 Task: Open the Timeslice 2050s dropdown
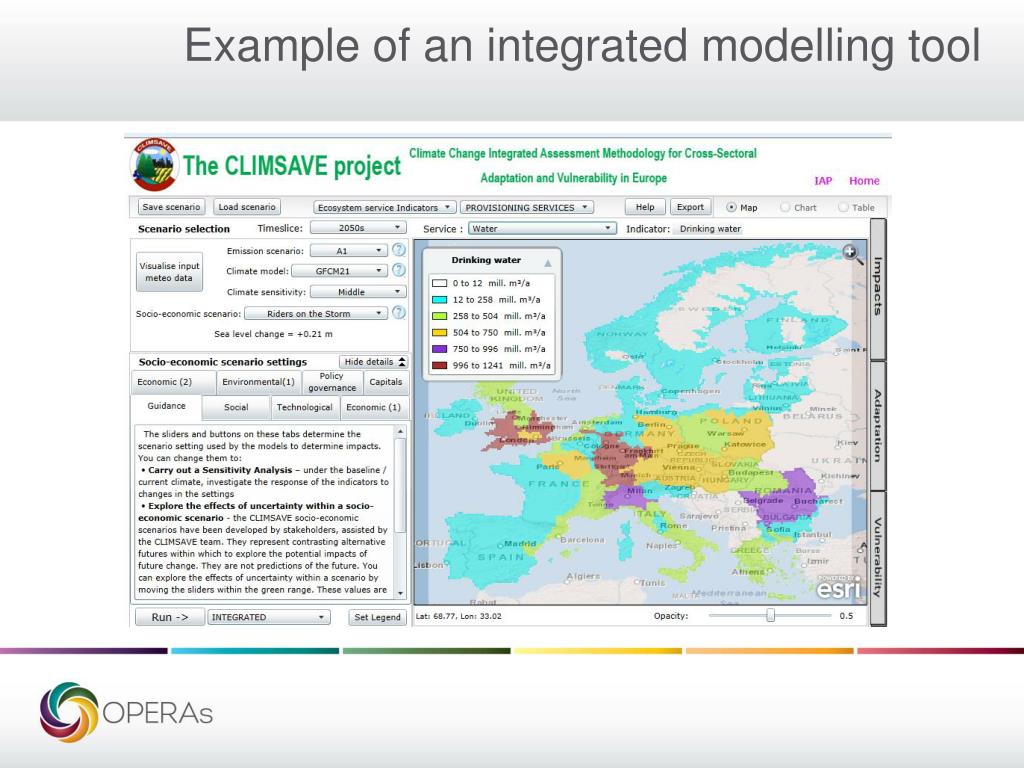click(x=358, y=228)
